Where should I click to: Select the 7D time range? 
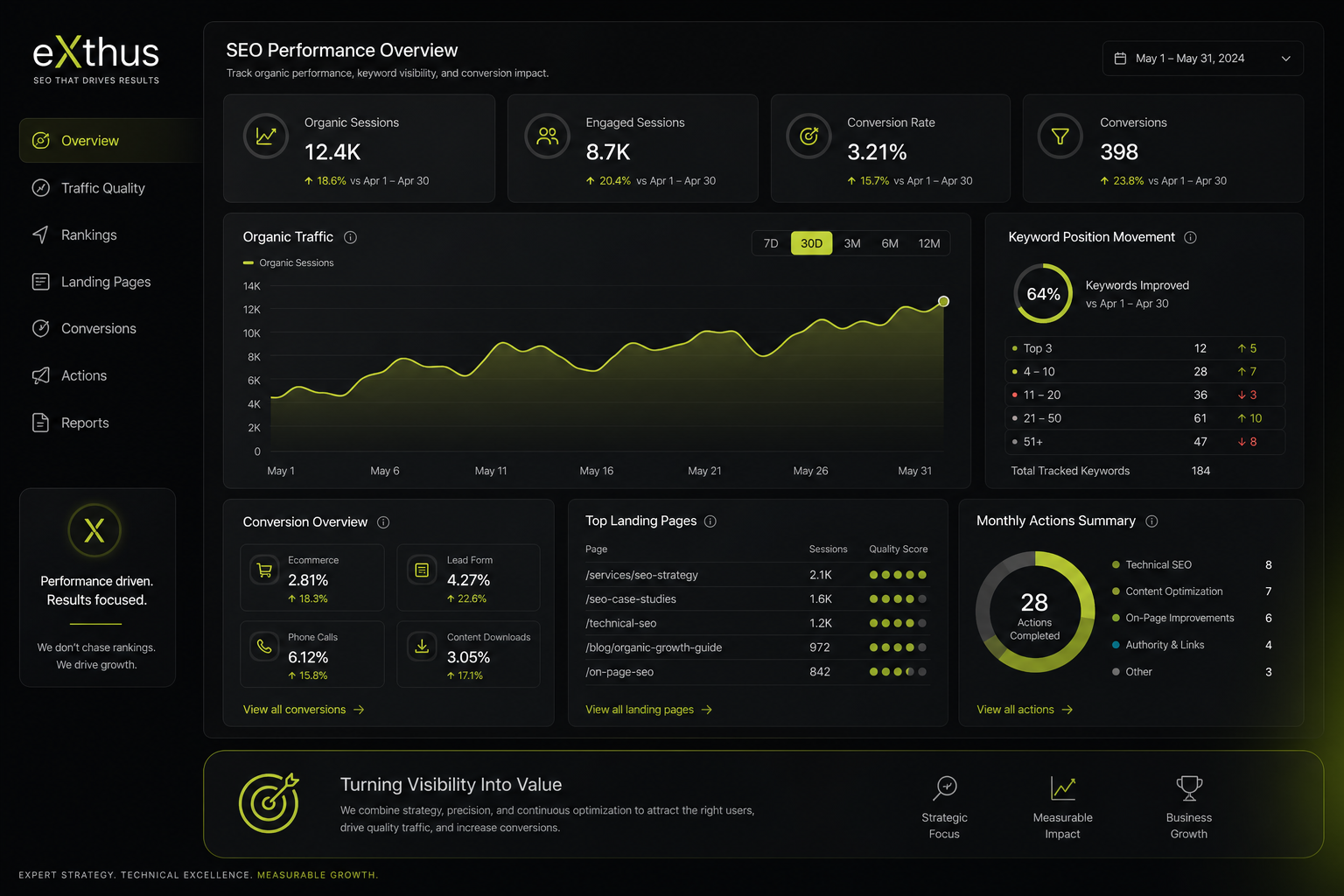[771, 243]
